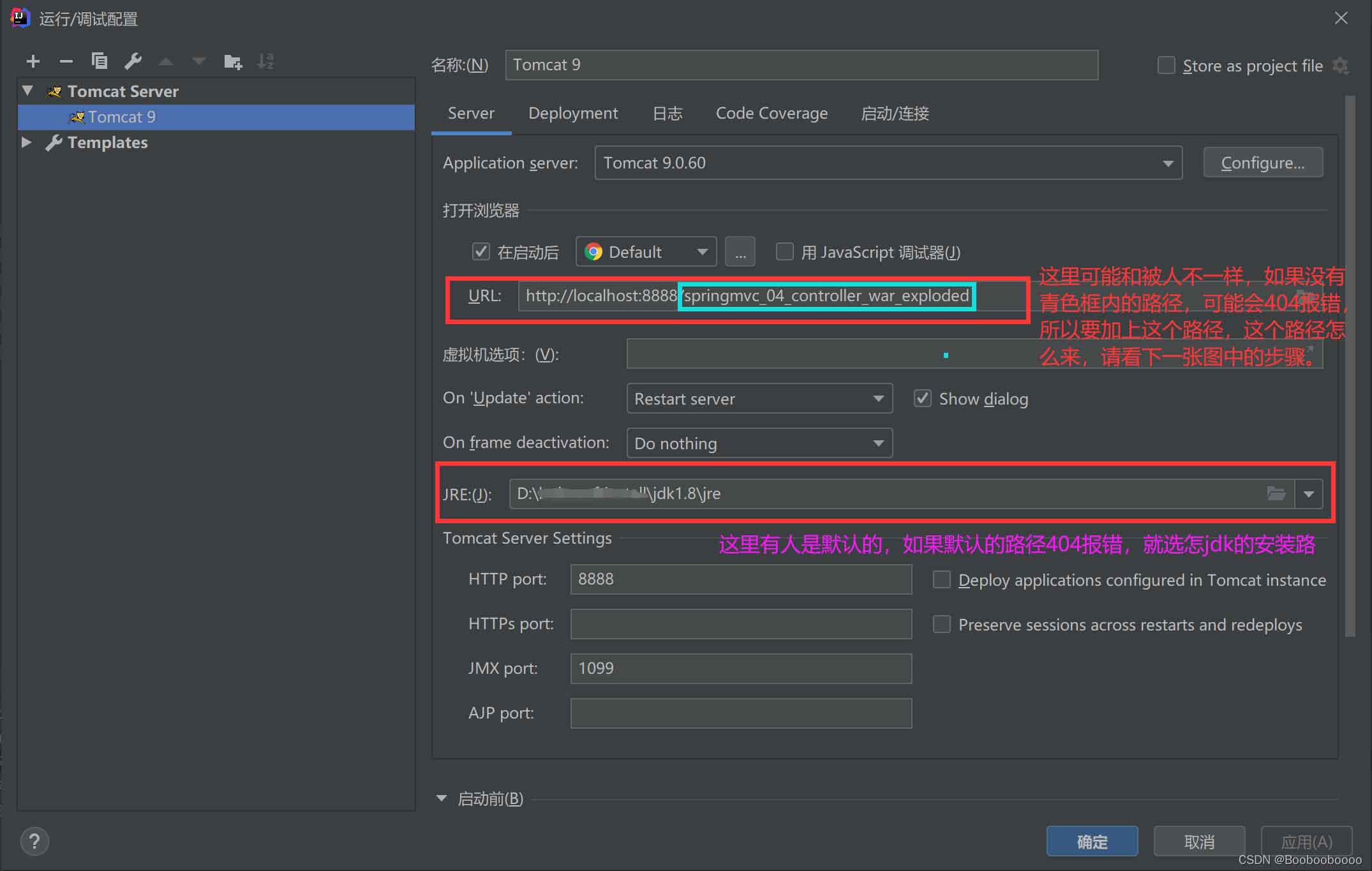Viewport: 1372px width, 871px height.
Task: Copy the selected configuration
Action: tap(100, 61)
